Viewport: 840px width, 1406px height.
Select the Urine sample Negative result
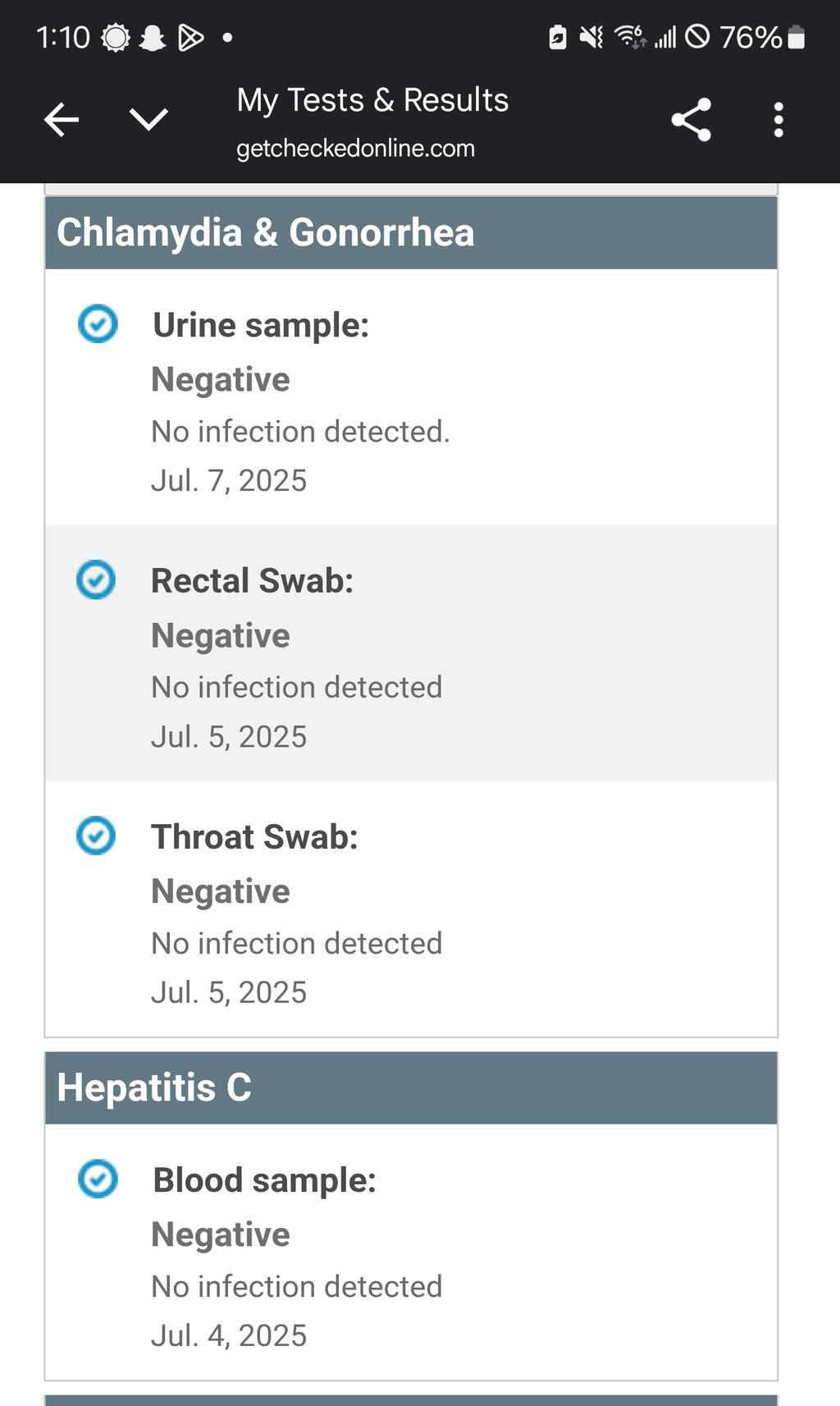(221, 380)
